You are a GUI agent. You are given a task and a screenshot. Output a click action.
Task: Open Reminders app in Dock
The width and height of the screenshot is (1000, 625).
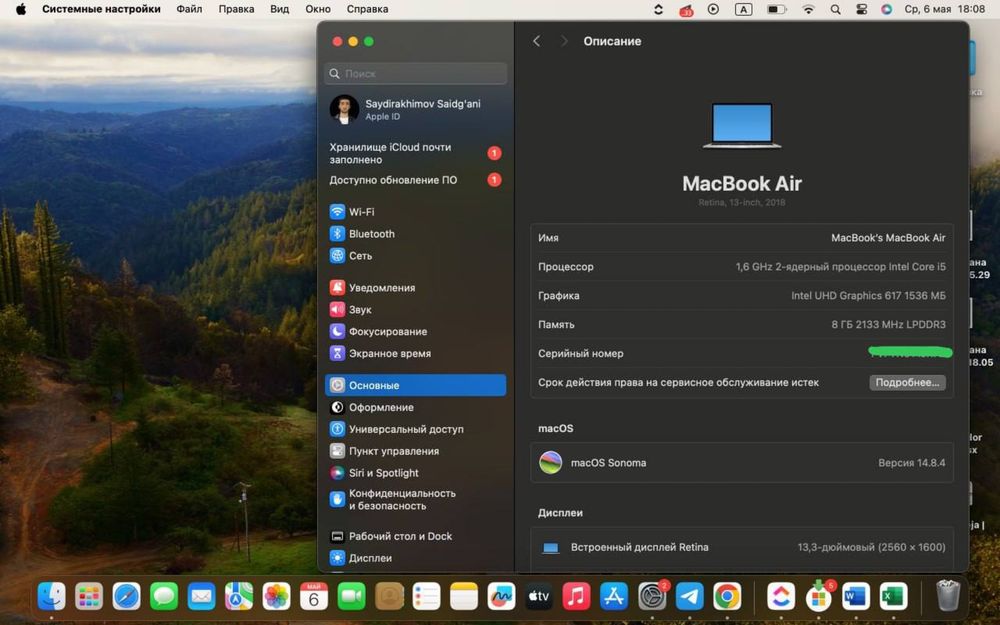point(426,597)
